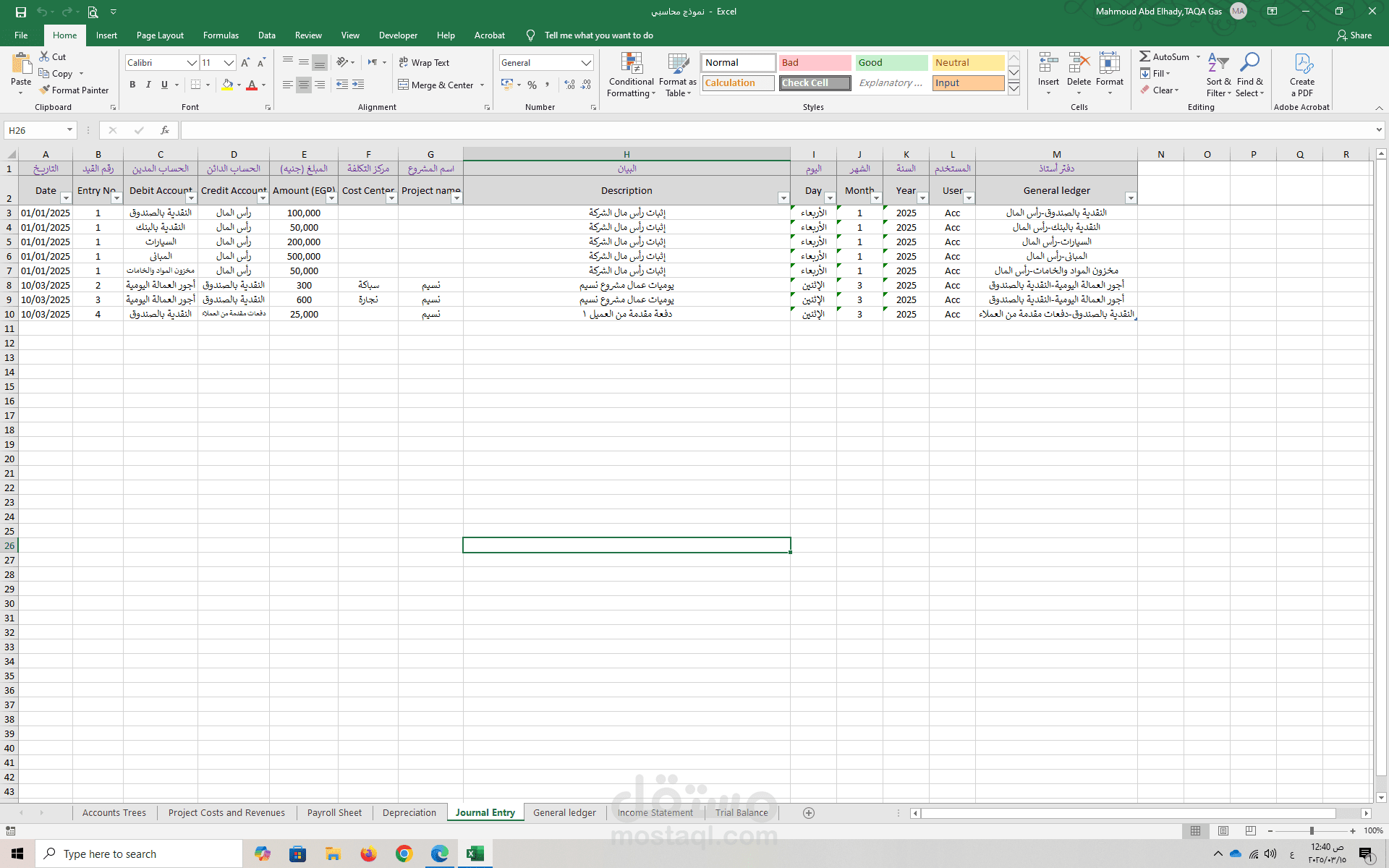Viewport: 1389px width, 868px height.
Task: Open the General number format dropdown
Action: point(586,63)
